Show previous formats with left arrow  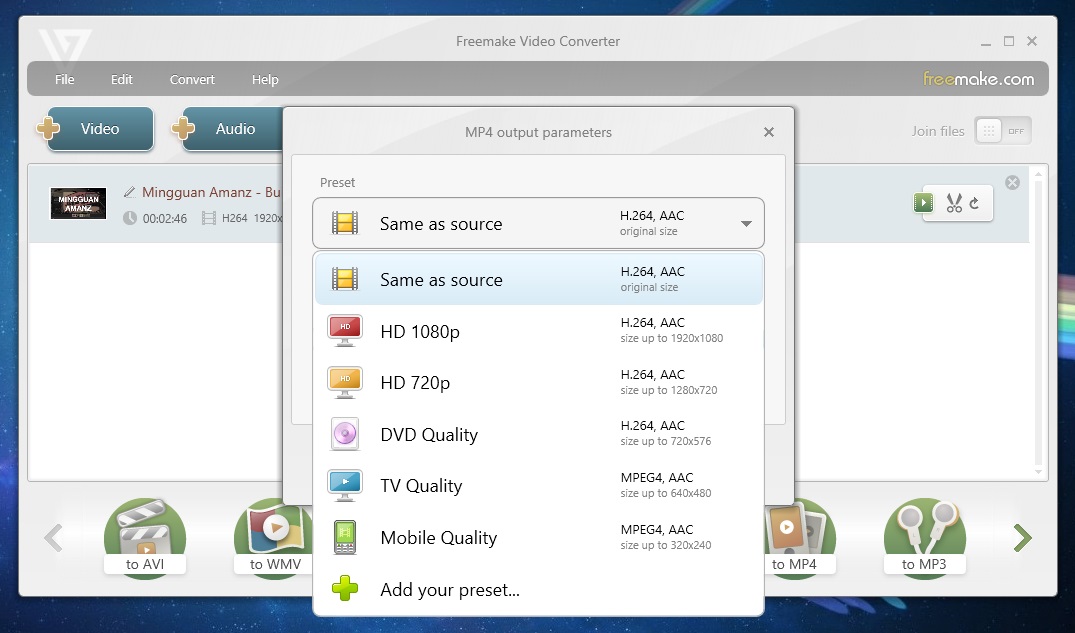(x=53, y=537)
